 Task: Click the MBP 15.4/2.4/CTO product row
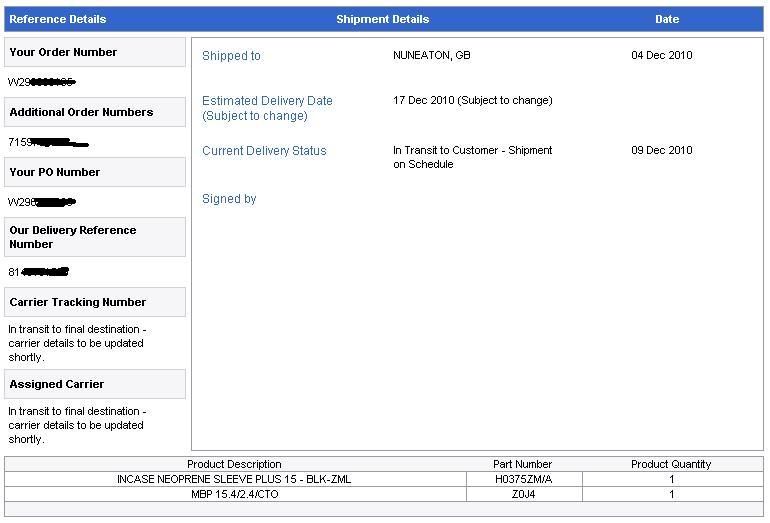coord(234,494)
